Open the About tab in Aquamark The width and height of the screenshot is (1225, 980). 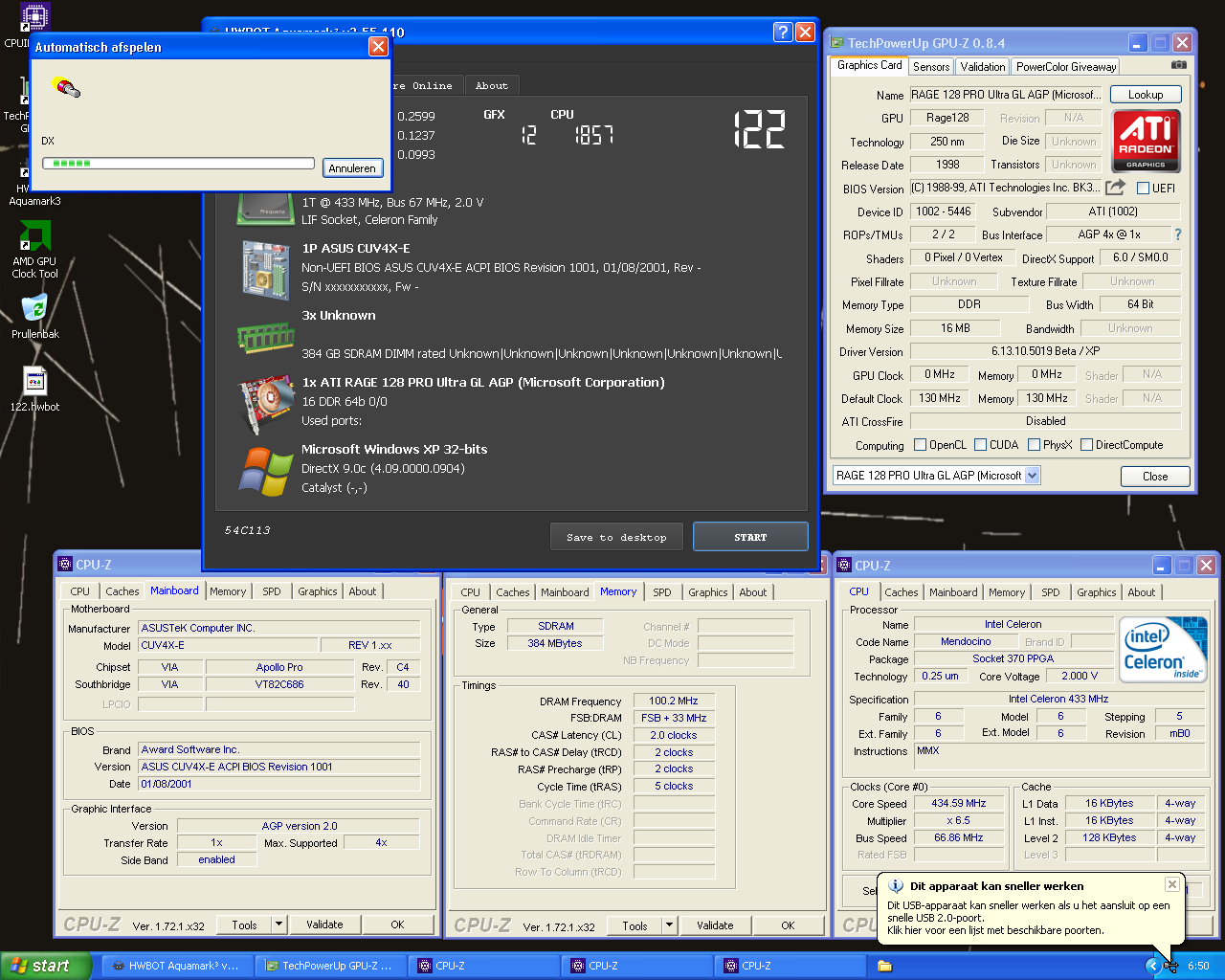click(x=492, y=85)
